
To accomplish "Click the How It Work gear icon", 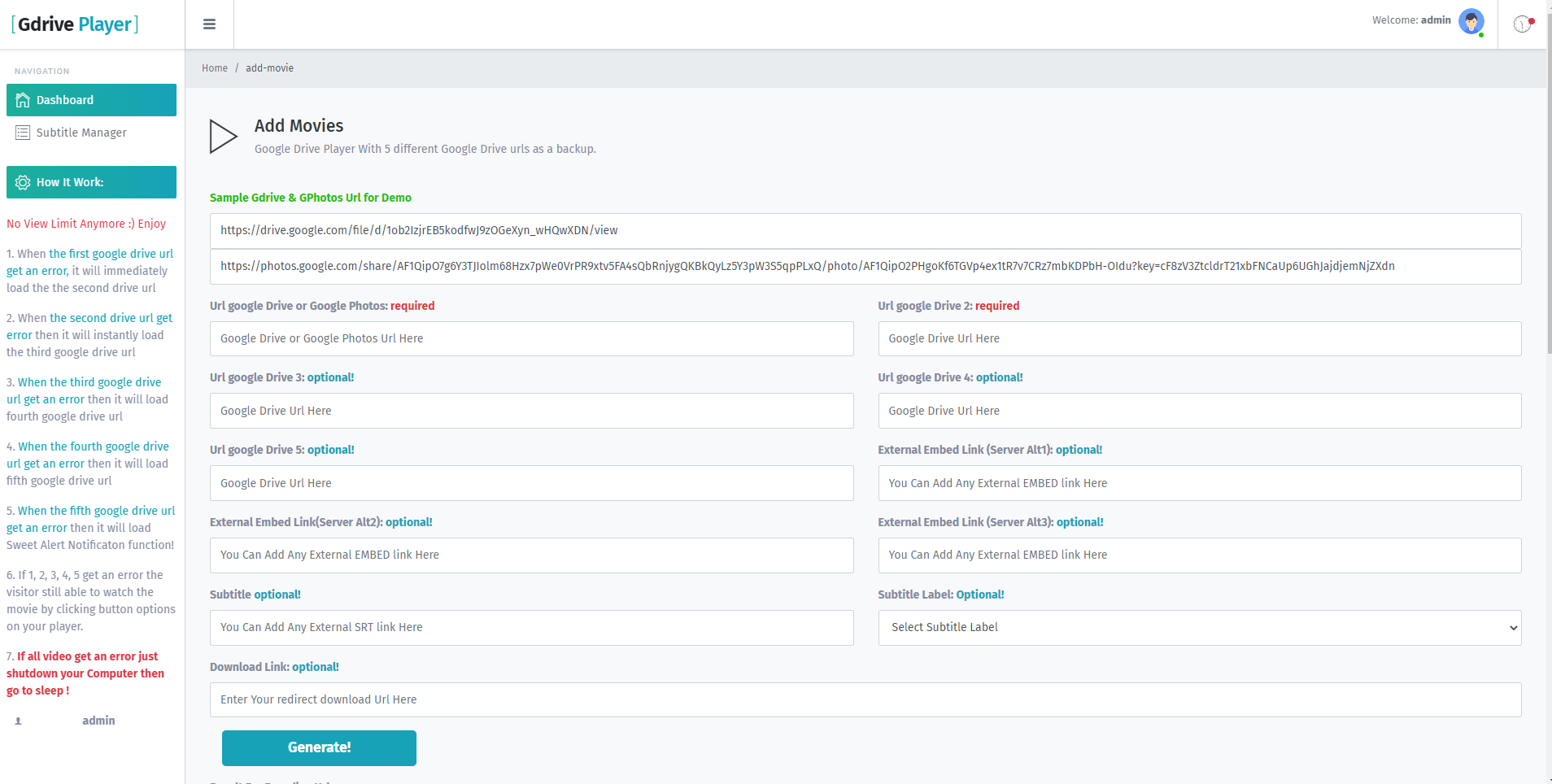I will click(x=23, y=182).
